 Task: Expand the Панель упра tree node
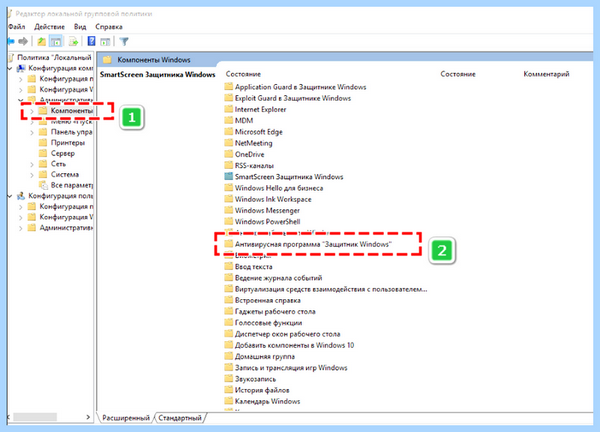[32, 132]
